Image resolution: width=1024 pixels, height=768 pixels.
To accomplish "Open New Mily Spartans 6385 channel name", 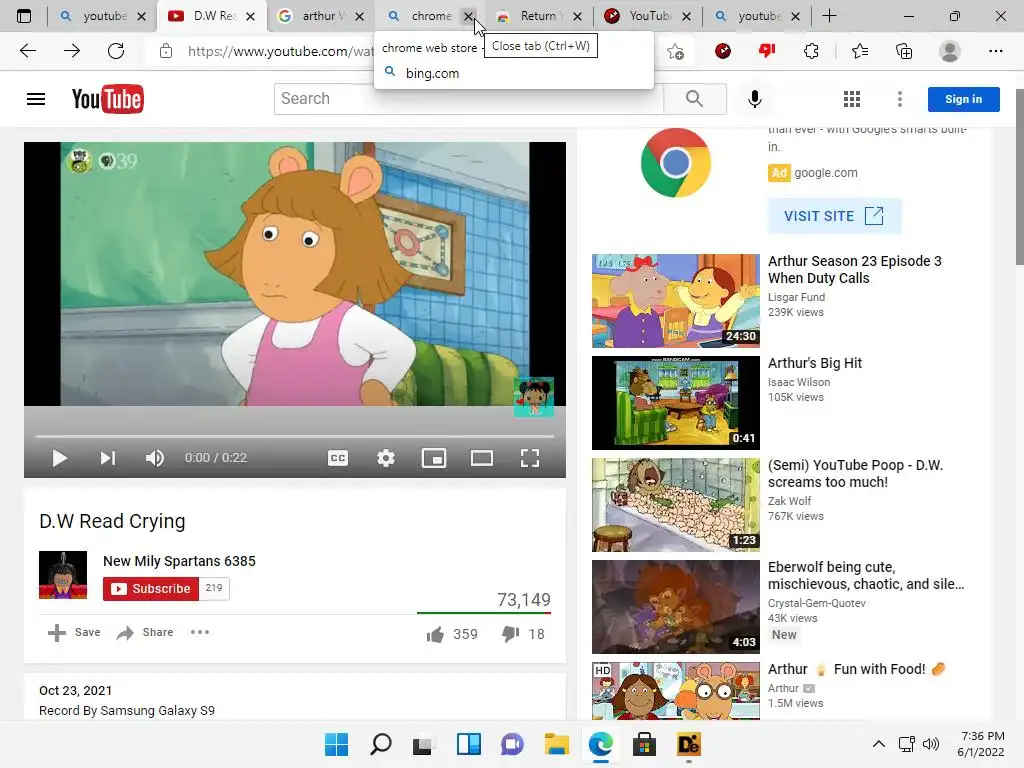I will click(179, 561).
